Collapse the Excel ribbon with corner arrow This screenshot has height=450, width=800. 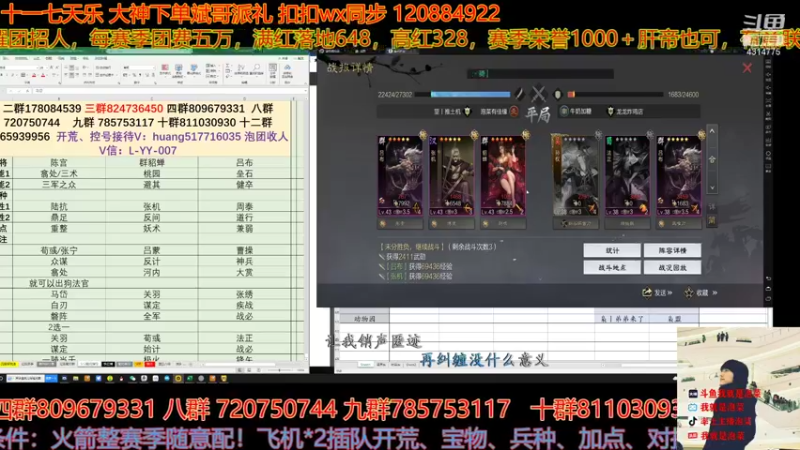tap(306, 83)
